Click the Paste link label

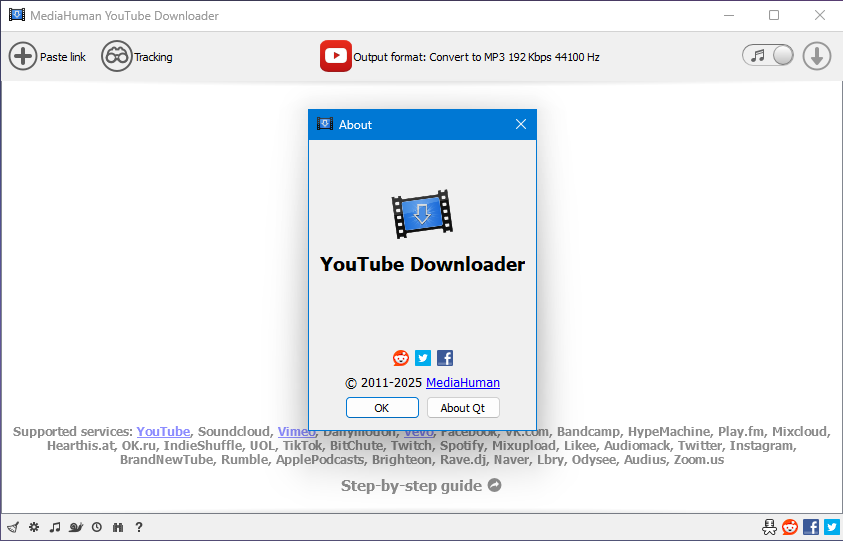(x=63, y=57)
